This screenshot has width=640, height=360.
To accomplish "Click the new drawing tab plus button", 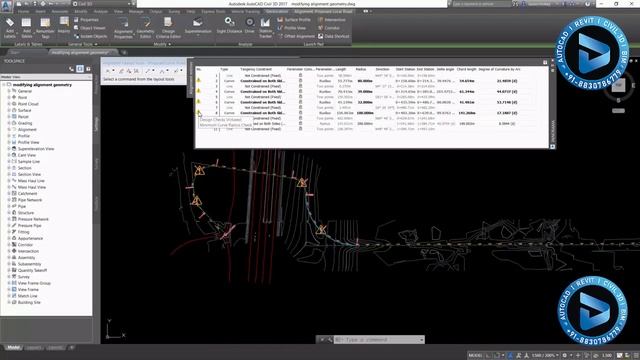I will pos(124,52).
